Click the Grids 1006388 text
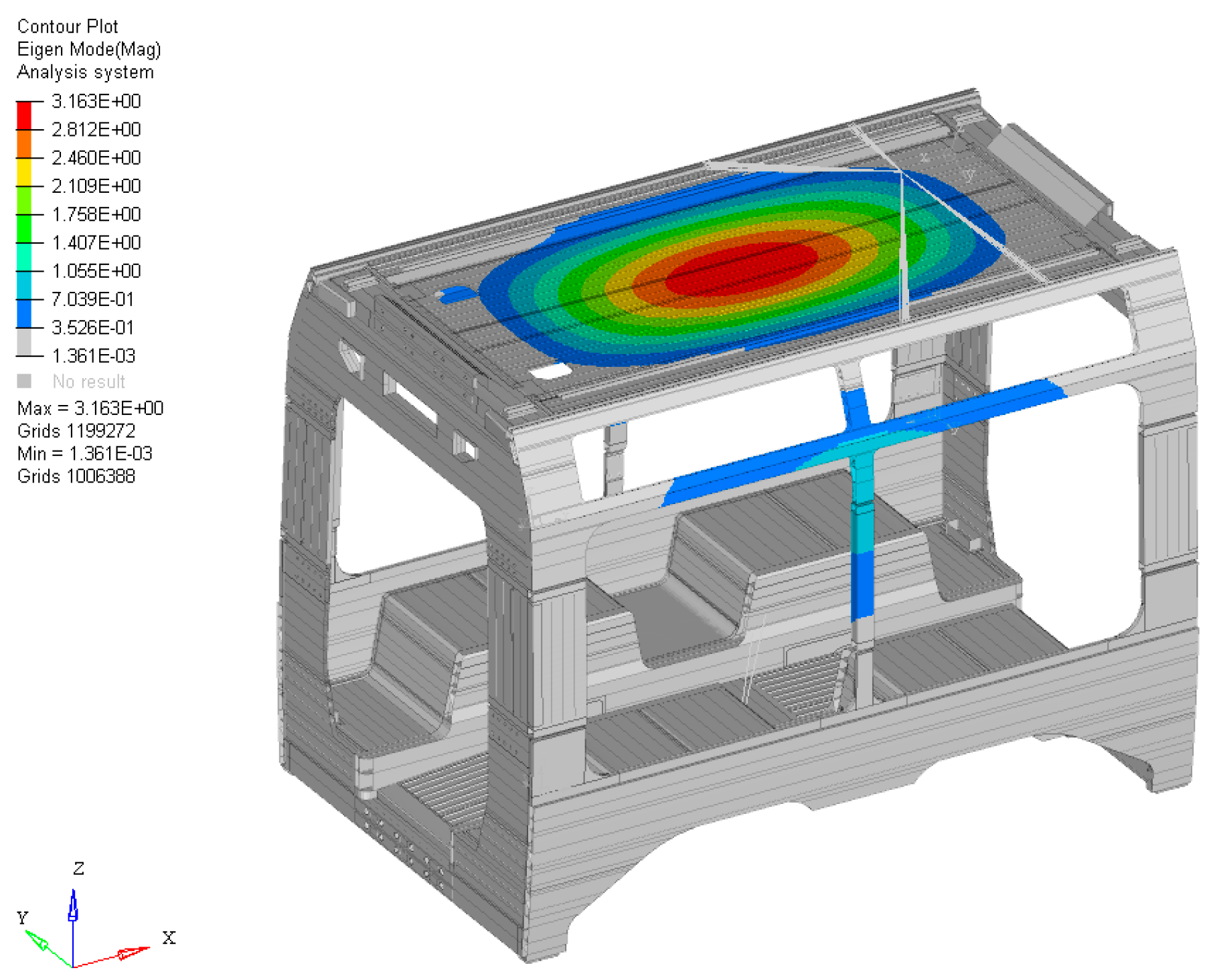Image resolution: width=1211 pixels, height=980 pixels. tap(76, 477)
